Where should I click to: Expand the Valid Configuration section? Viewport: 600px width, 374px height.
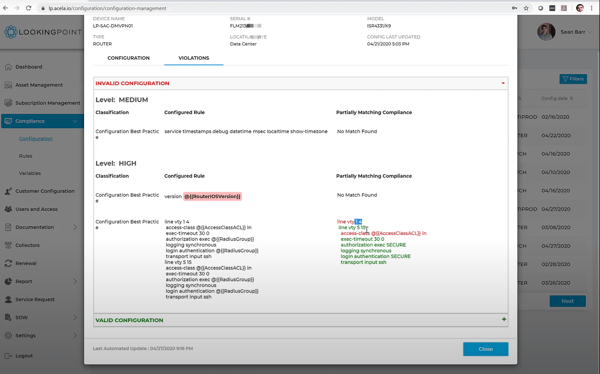(x=504, y=319)
